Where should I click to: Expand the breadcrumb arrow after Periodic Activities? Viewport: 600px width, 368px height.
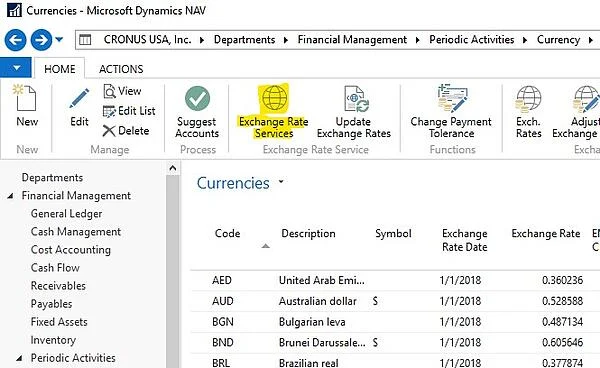pos(525,40)
